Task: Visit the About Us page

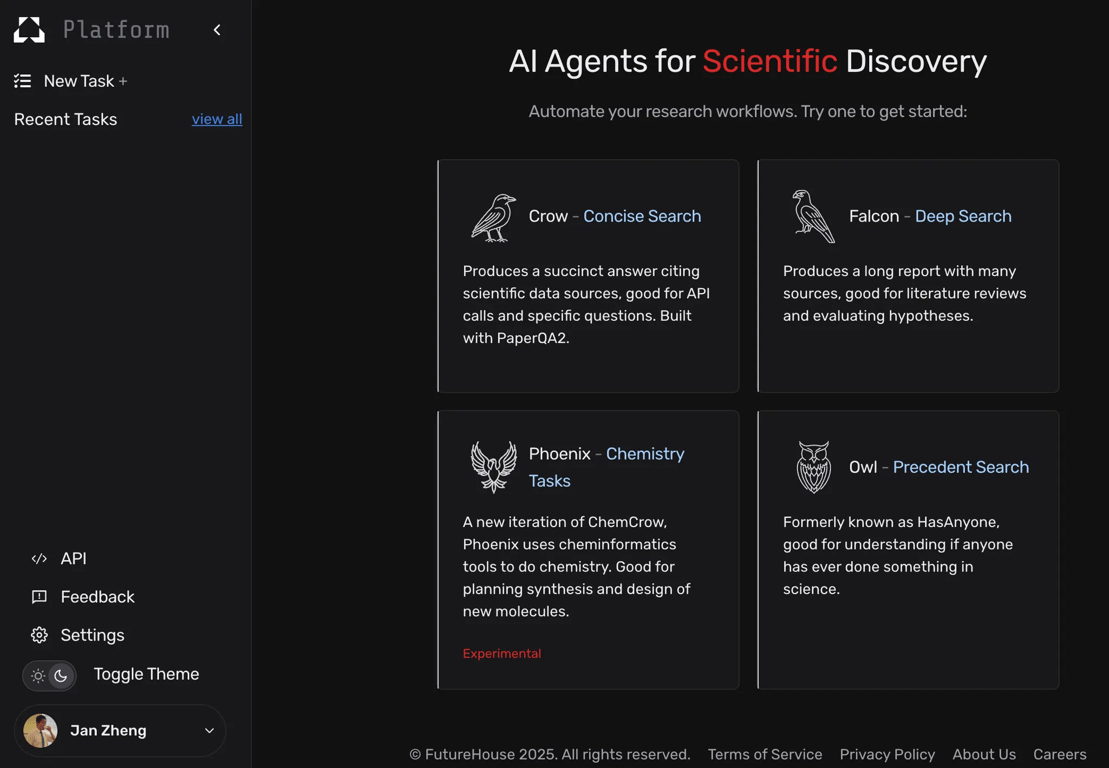Action: 984,755
